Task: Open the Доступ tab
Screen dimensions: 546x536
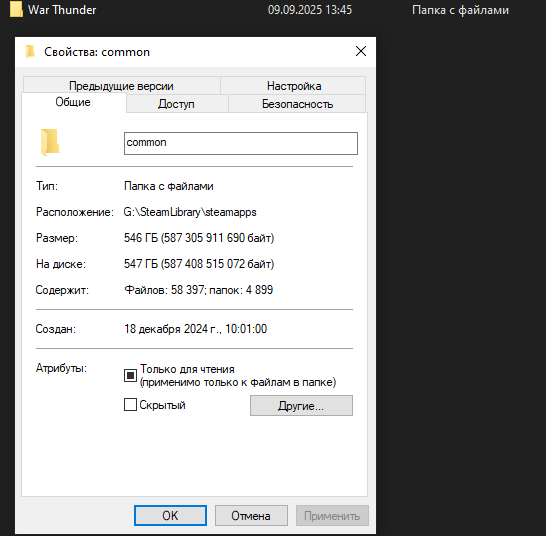Action: click(x=176, y=104)
